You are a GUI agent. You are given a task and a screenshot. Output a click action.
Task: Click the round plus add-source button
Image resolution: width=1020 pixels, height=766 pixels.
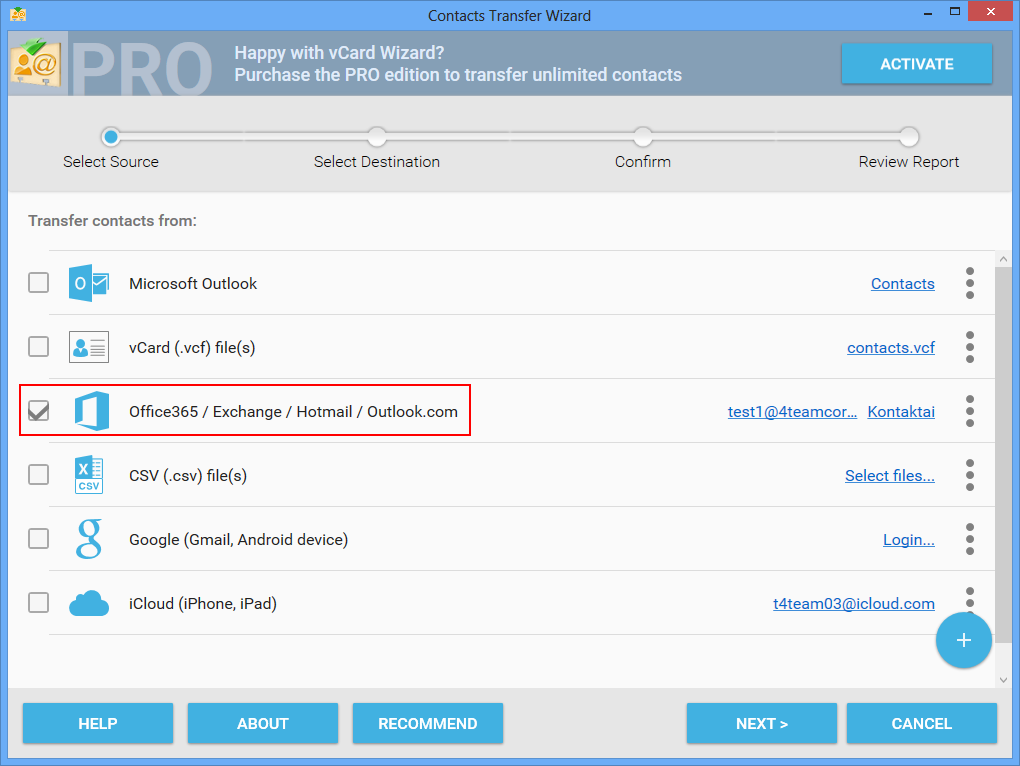coord(963,640)
